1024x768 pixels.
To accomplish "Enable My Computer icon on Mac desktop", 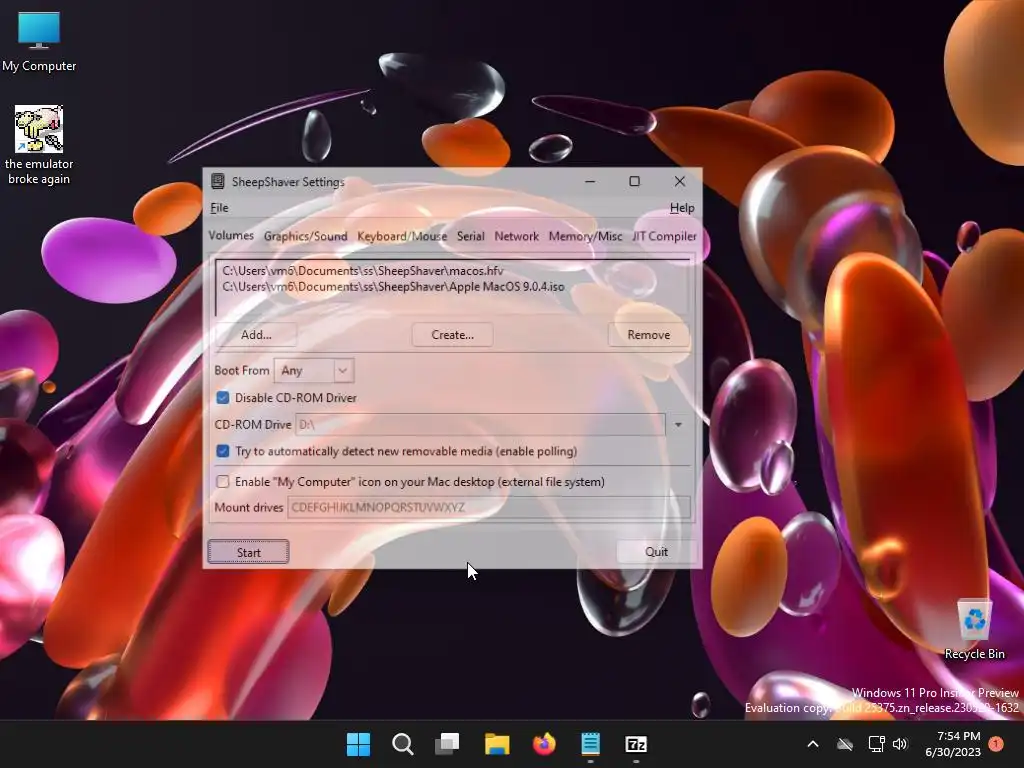I will pos(223,482).
